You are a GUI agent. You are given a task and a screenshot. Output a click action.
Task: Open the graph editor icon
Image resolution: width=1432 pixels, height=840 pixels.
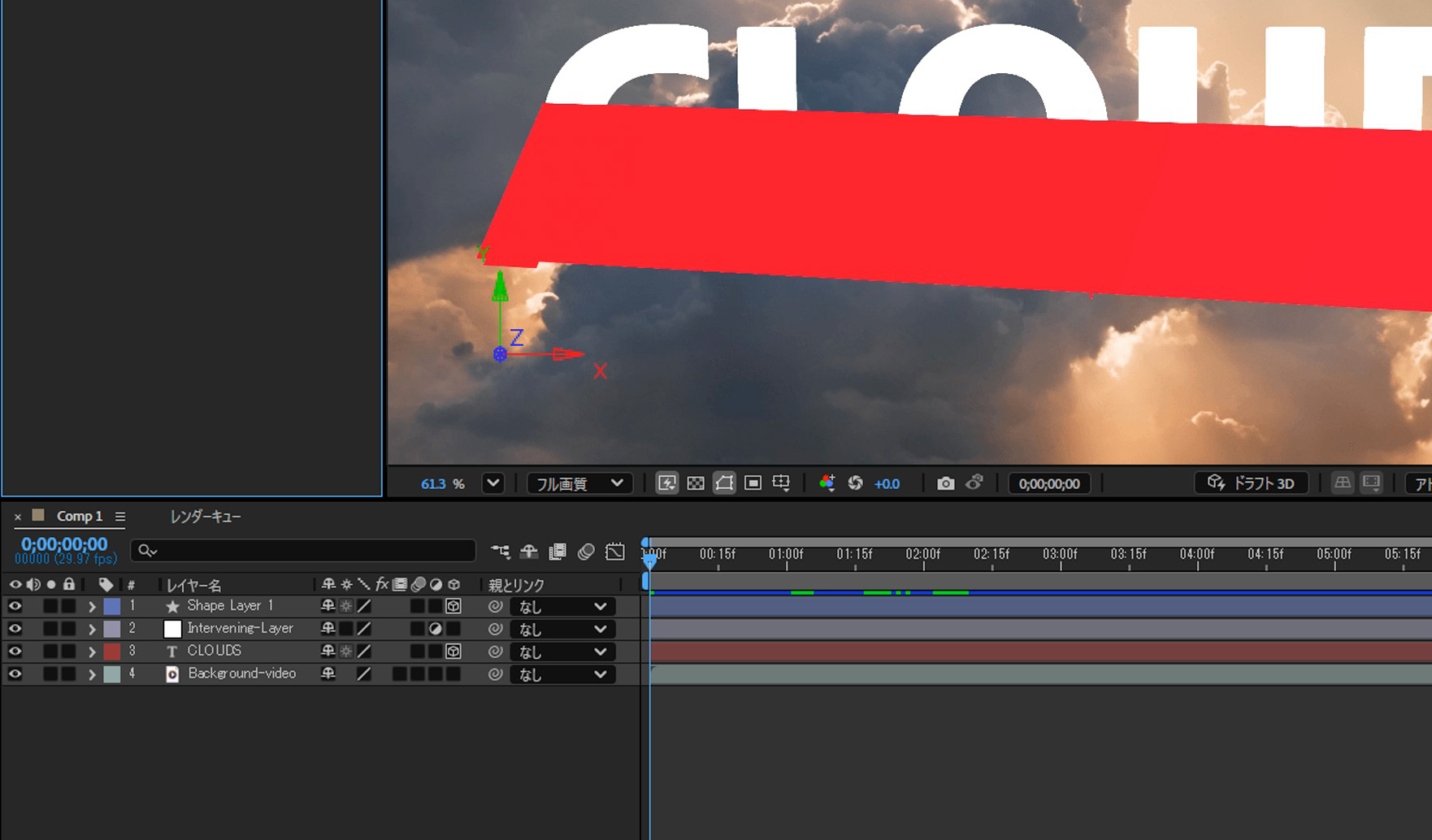615,552
